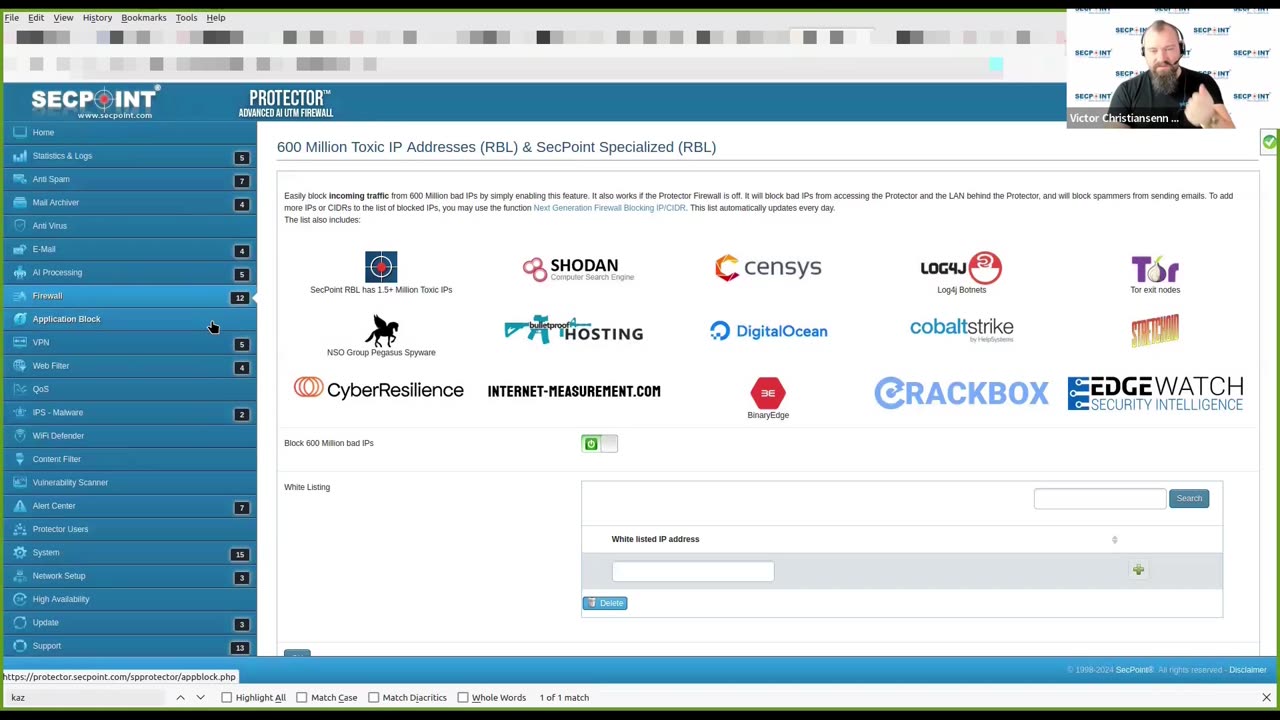Open the History menu

click(97, 17)
